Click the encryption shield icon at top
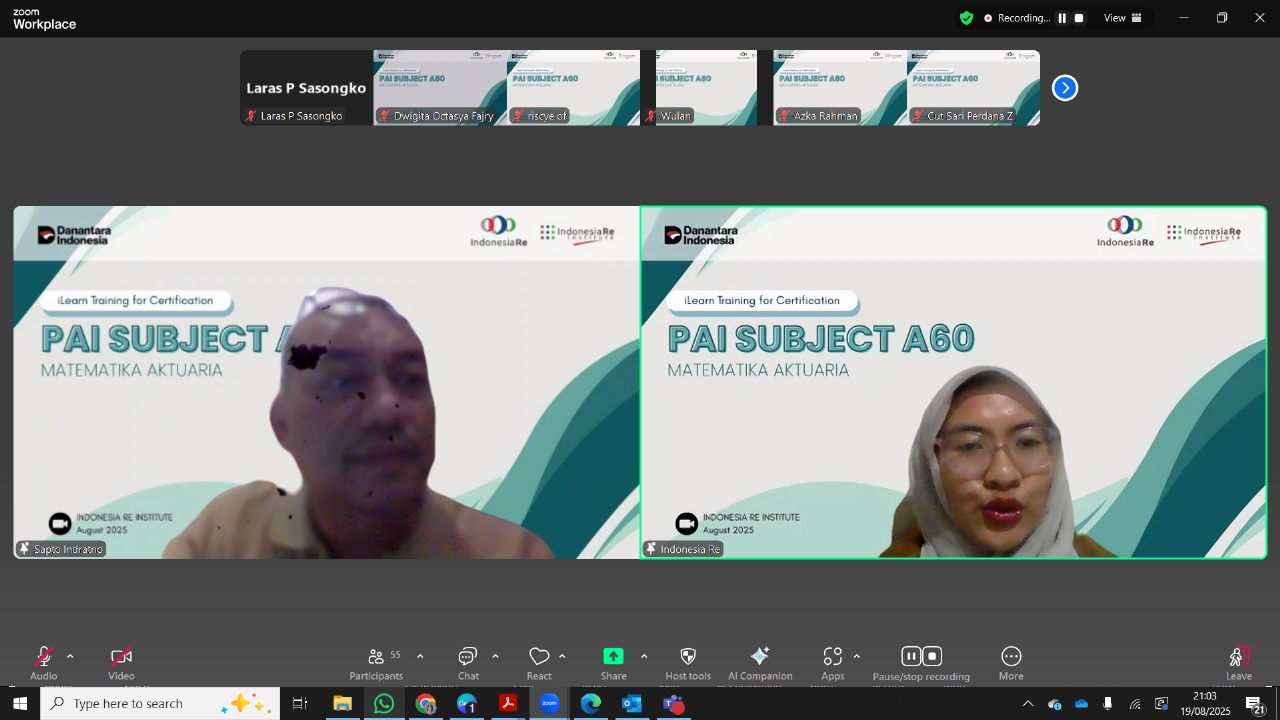Image resolution: width=1280 pixels, height=720 pixels. tap(966, 18)
